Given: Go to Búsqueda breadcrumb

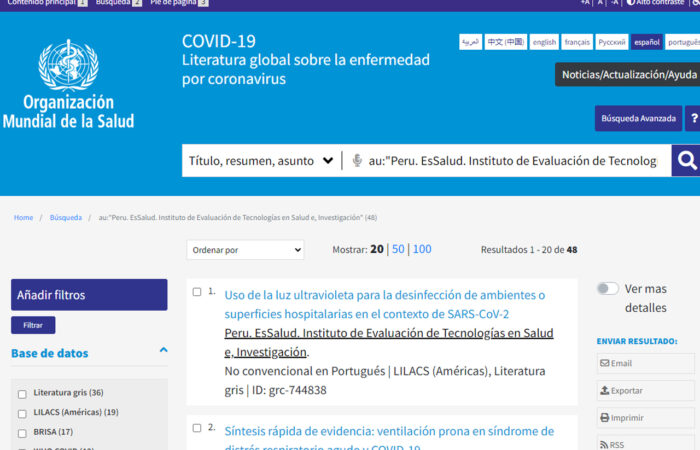Looking at the screenshot, I should [x=66, y=217].
